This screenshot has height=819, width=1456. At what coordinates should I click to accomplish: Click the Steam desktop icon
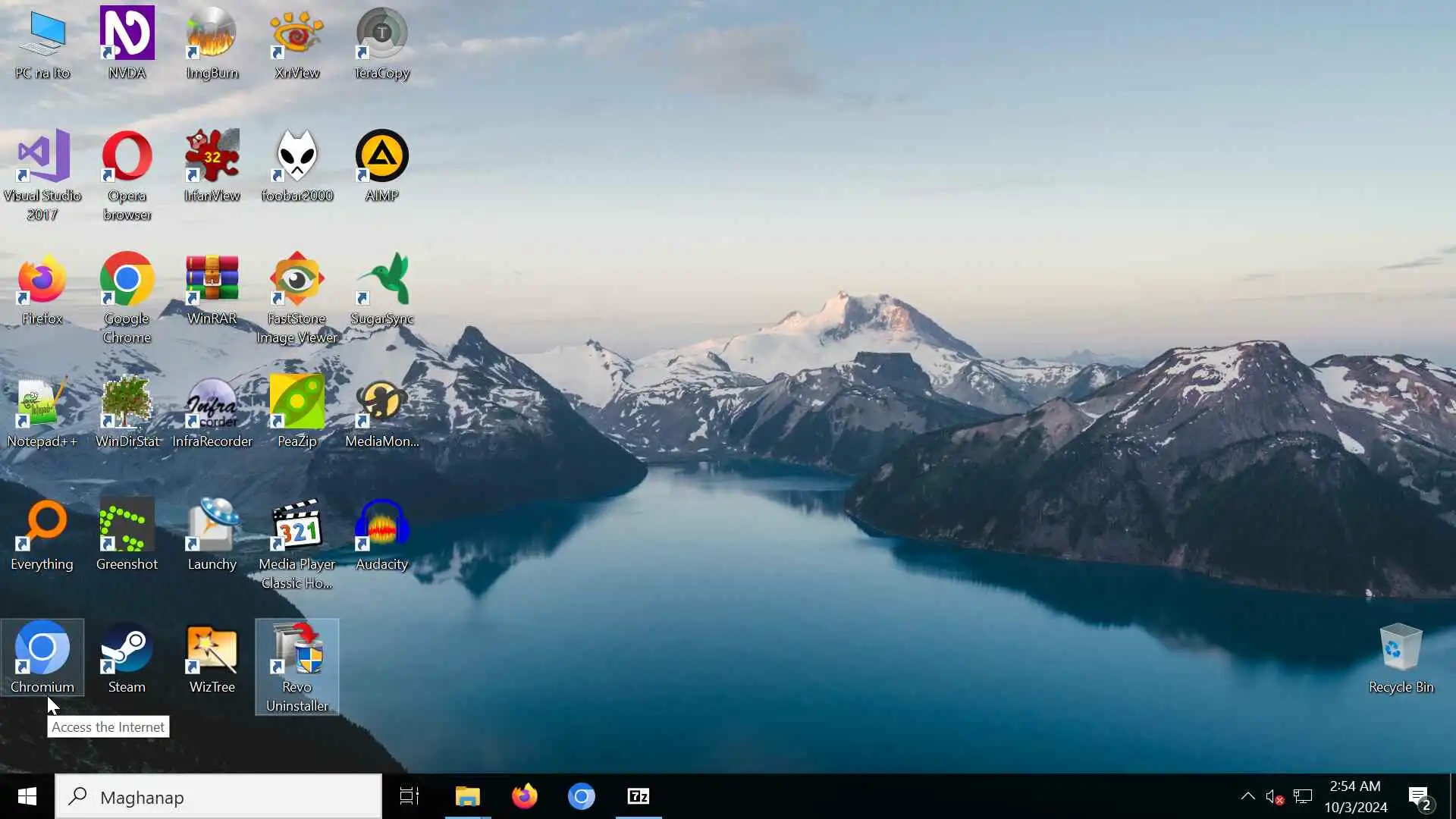point(127,649)
